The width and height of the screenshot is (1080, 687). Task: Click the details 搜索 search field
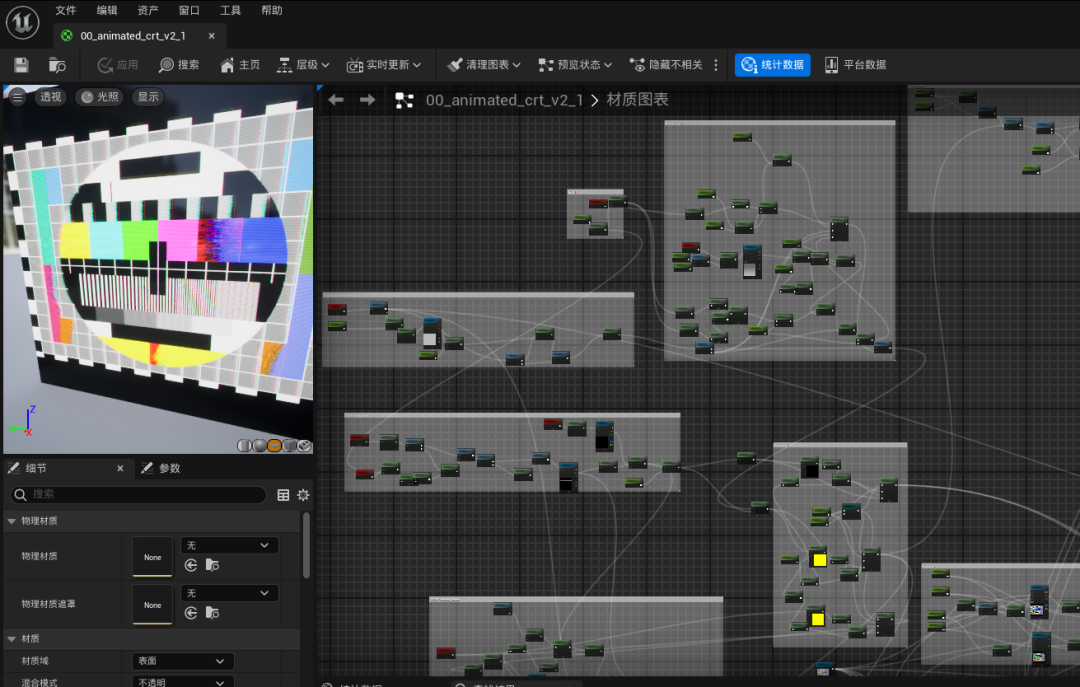pos(138,495)
